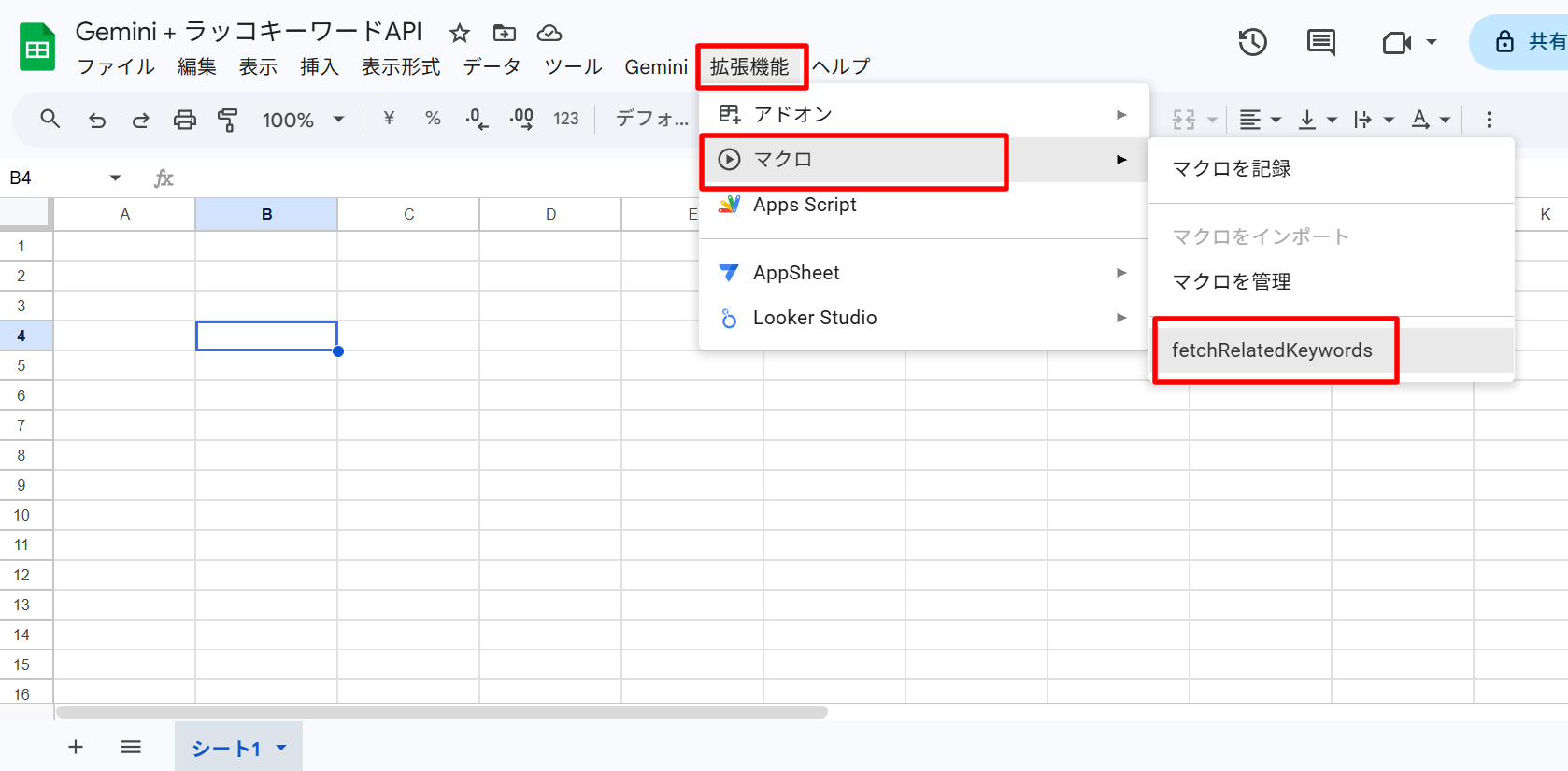Apply yen currency format
The width and height of the screenshot is (1568, 771).
tap(390, 119)
